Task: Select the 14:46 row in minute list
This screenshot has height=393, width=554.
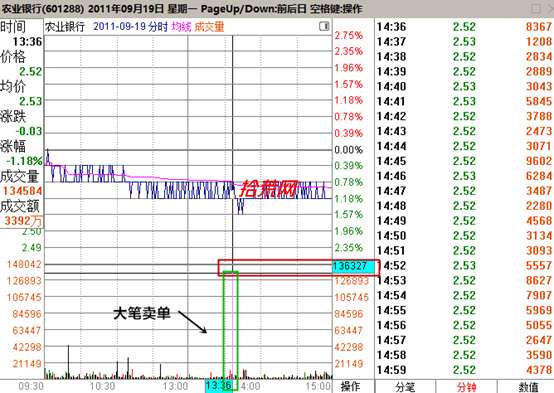Action: [x=464, y=176]
